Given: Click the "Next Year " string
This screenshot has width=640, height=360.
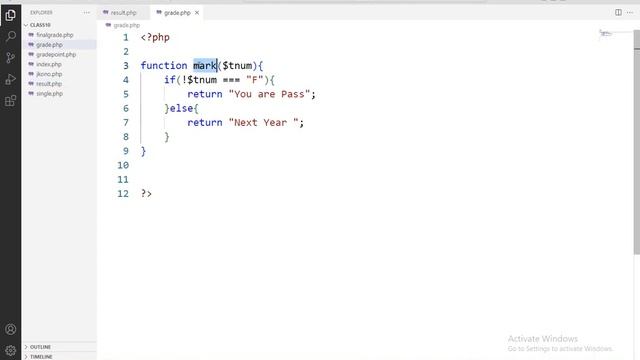Looking at the screenshot, I should 264,123.
